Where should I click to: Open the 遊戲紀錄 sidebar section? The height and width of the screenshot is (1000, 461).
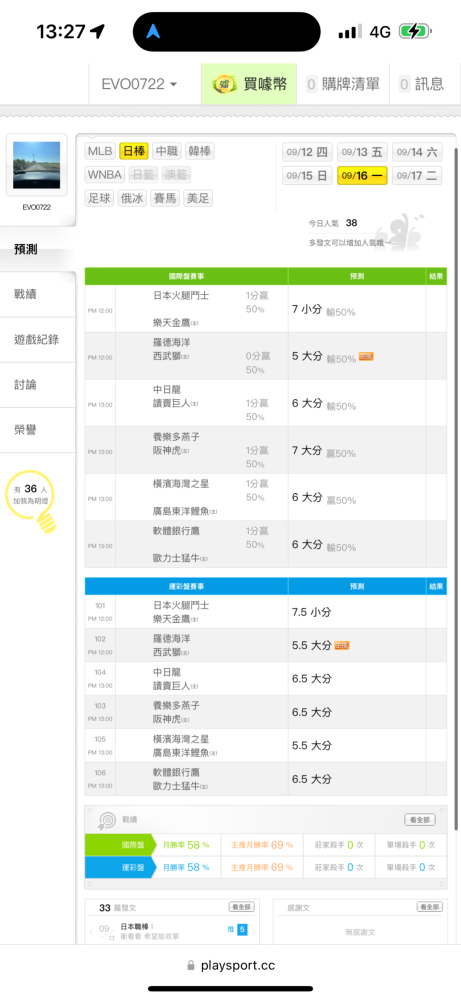click(38, 339)
